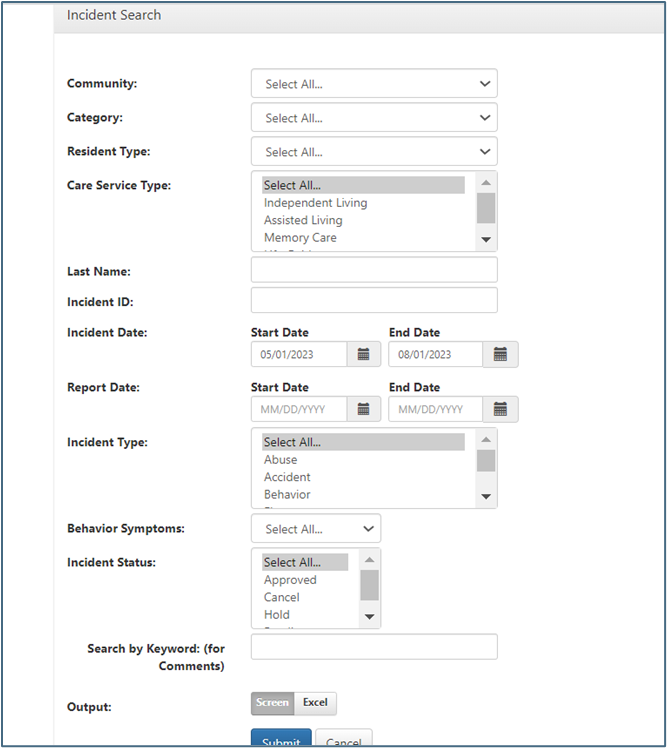Expand the Community dropdown

tap(374, 84)
